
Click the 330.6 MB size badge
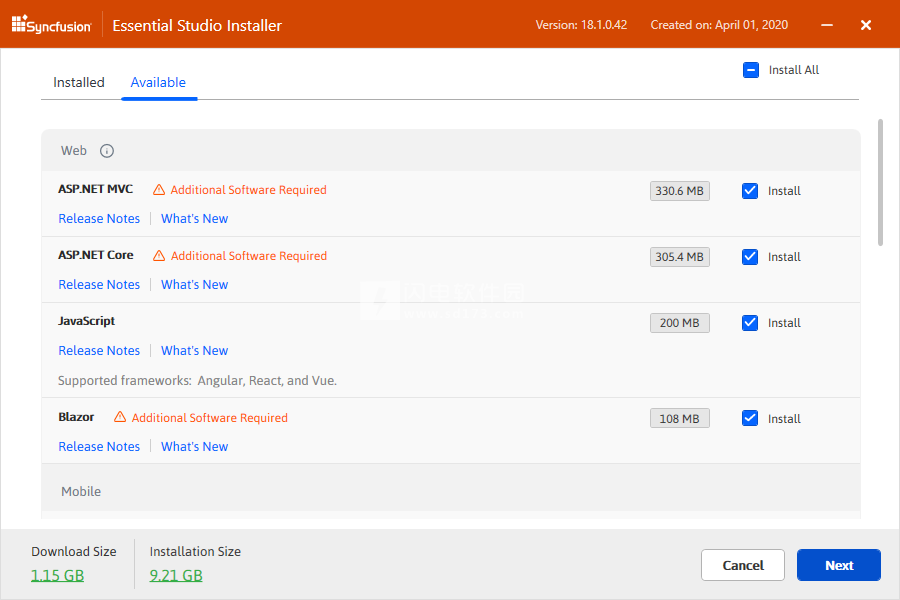pos(680,191)
